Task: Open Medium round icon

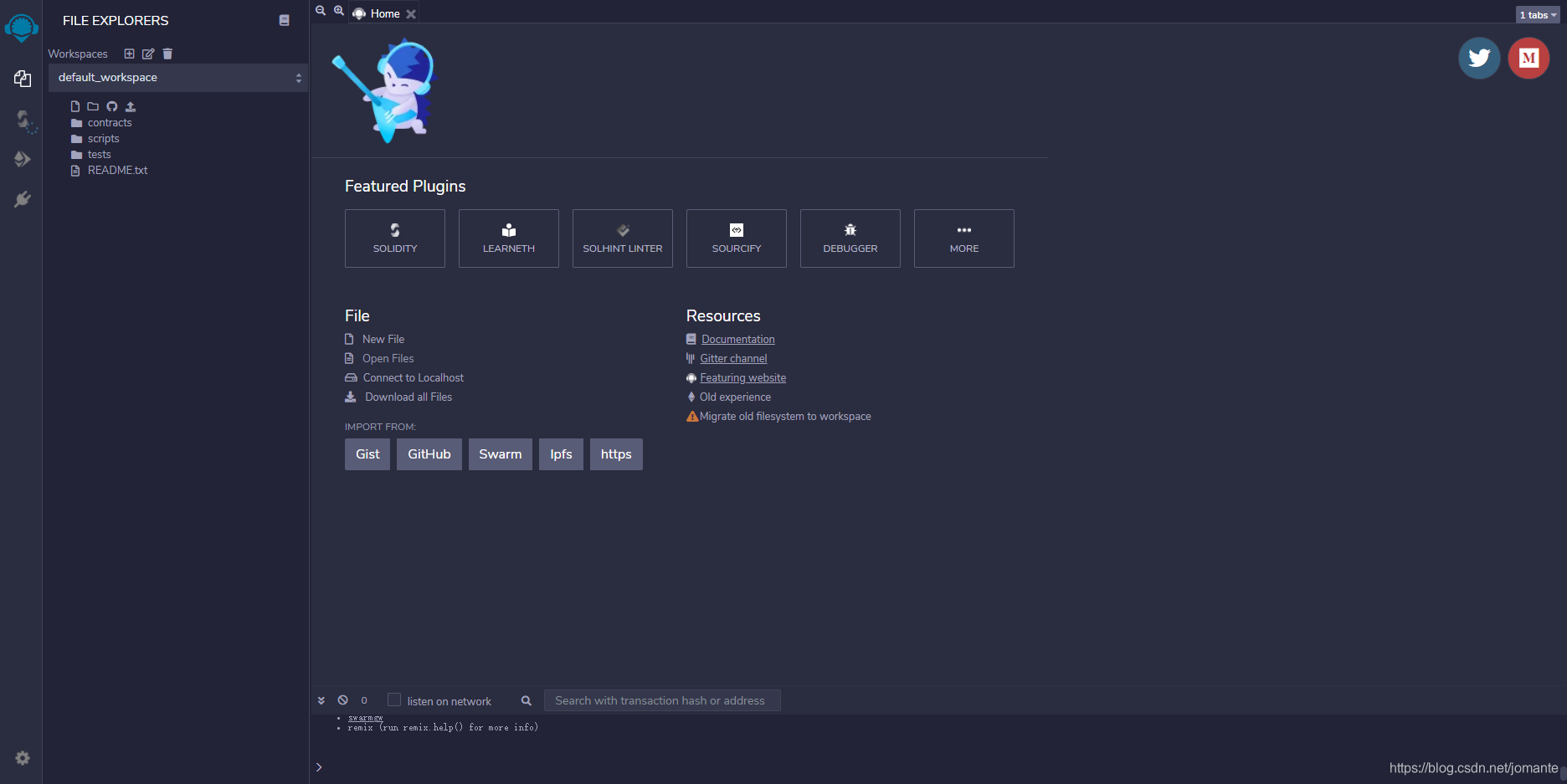Action: coord(1528,58)
